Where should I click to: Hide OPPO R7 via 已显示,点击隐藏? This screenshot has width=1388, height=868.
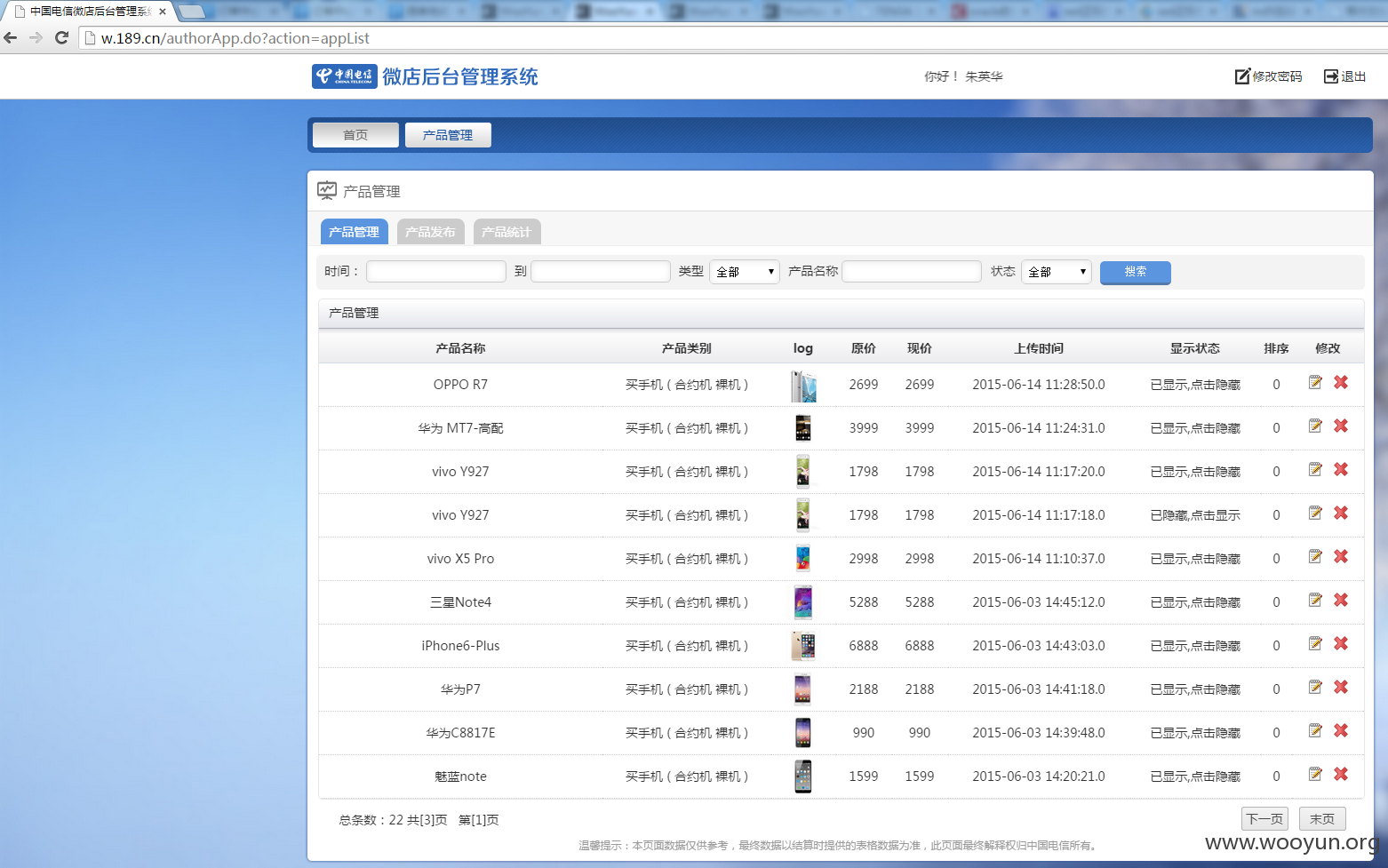[1195, 385]
